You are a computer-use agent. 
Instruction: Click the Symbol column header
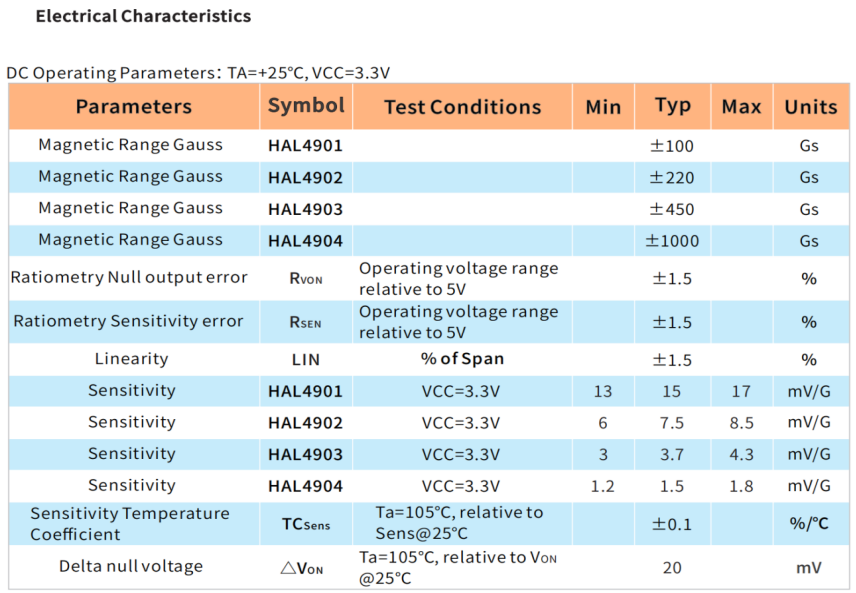click(x=306, y=106)
